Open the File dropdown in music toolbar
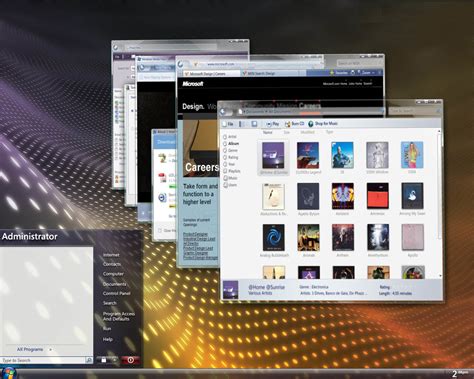 click(228, 124)
